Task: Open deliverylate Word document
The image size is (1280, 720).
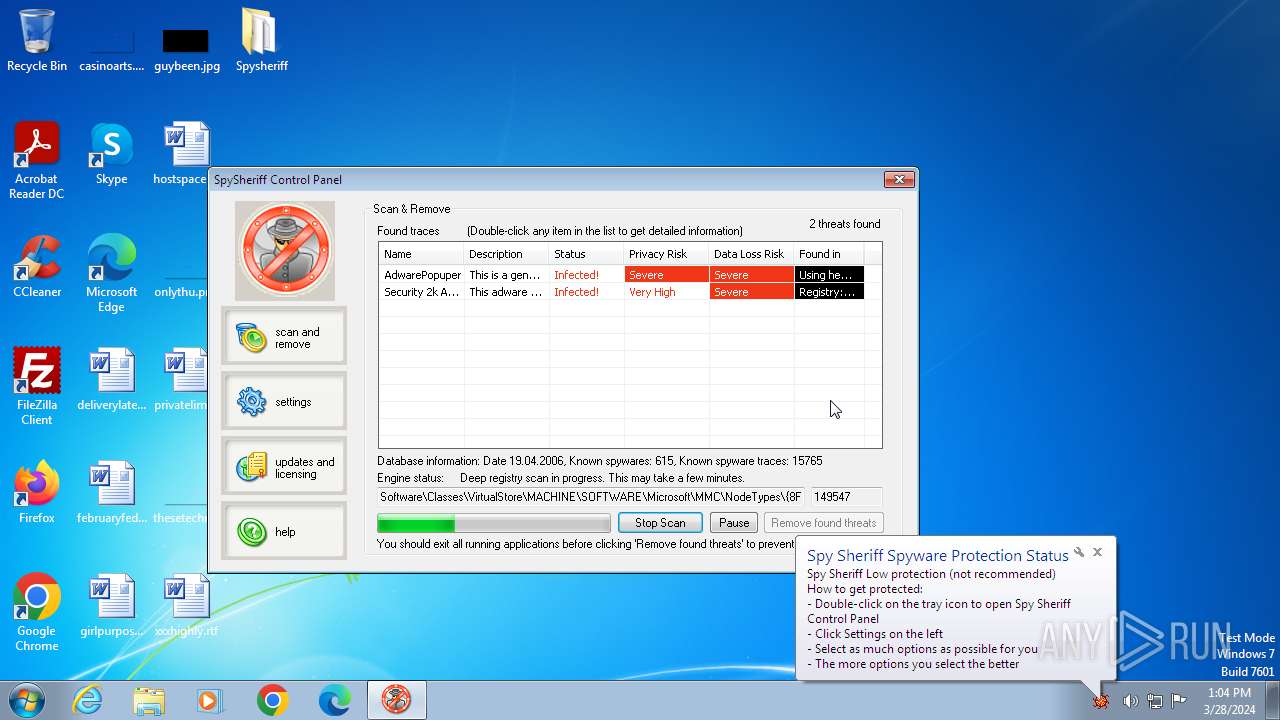Action: pos(111,380)
